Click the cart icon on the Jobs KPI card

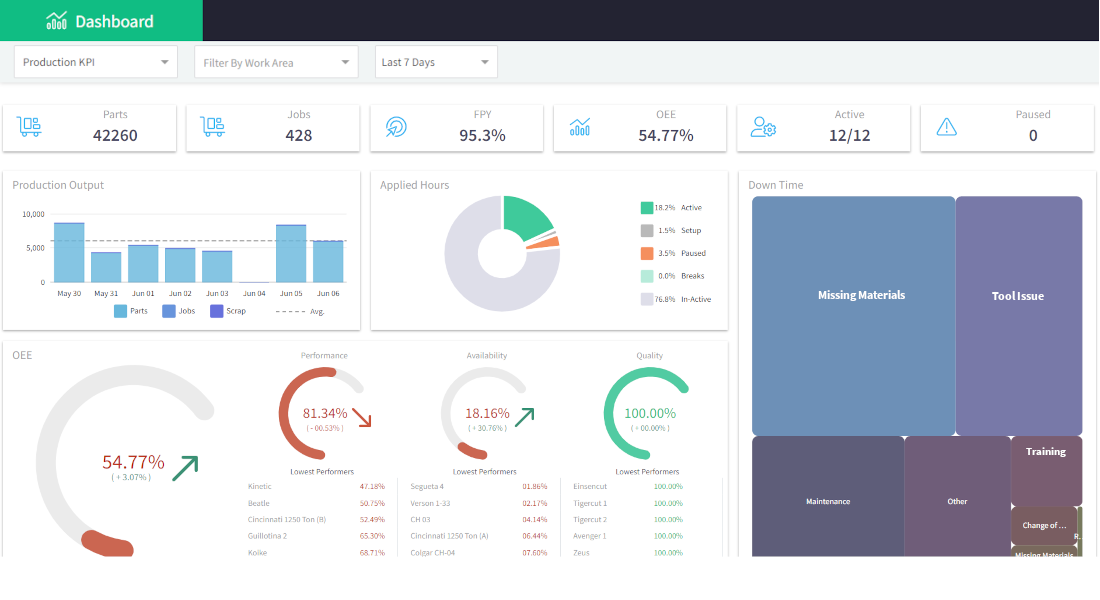point(214,127)
